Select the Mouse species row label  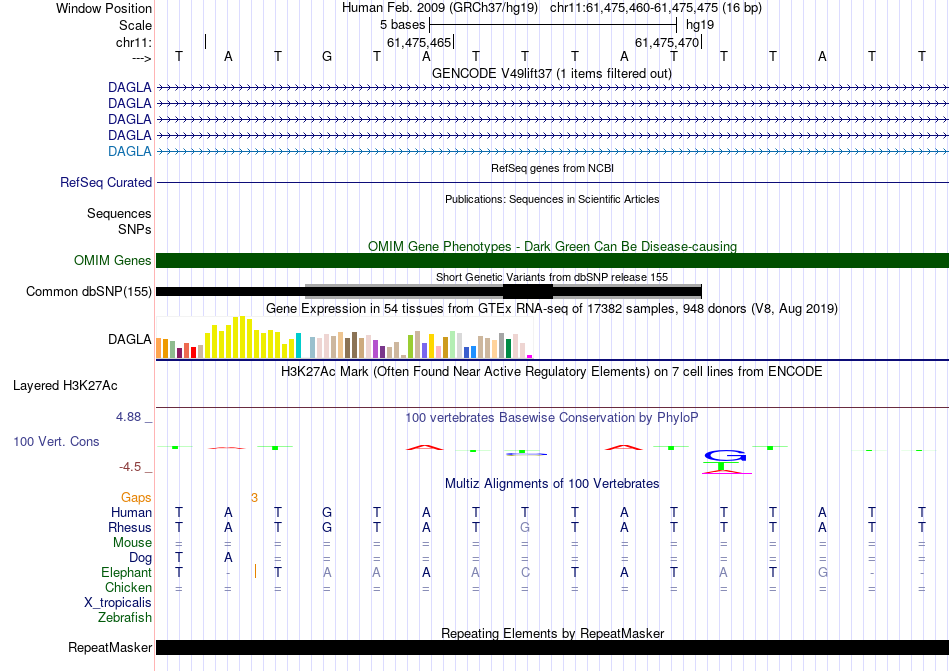(132, 543)
